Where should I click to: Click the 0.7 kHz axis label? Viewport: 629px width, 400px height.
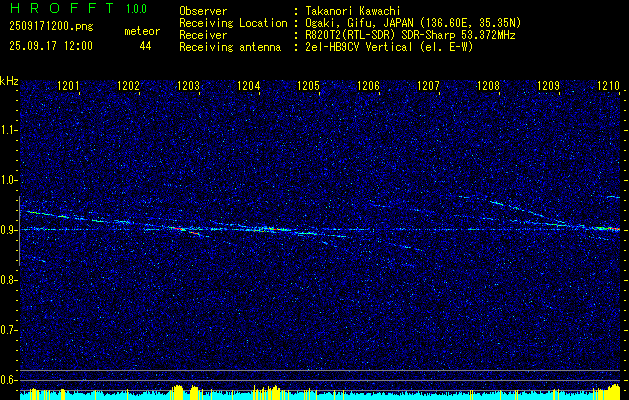pyautogui.click(x=7, y=330)
